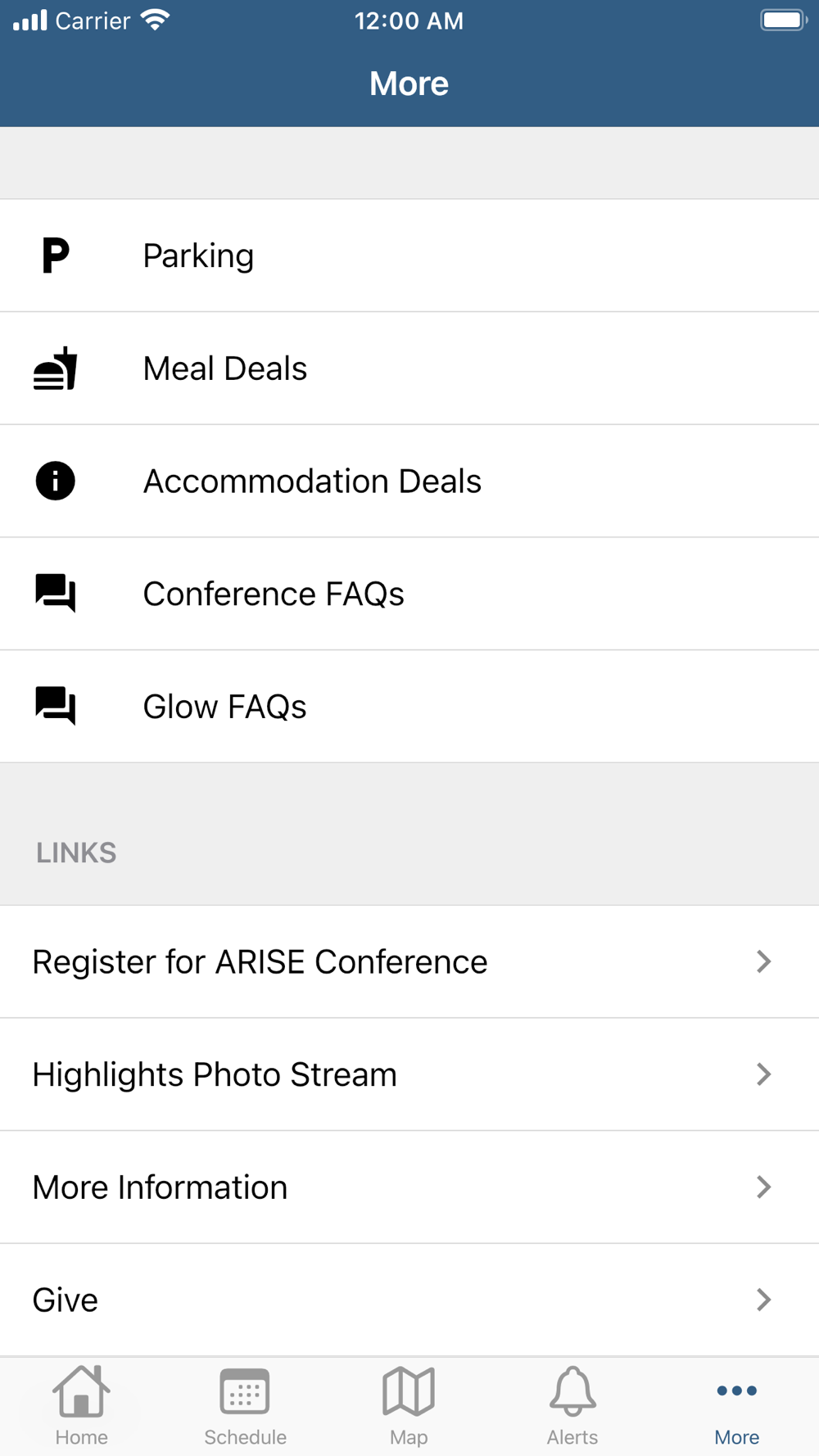Open the Glow FAQs text entry
819x1456 pixels.
[224, 707]
